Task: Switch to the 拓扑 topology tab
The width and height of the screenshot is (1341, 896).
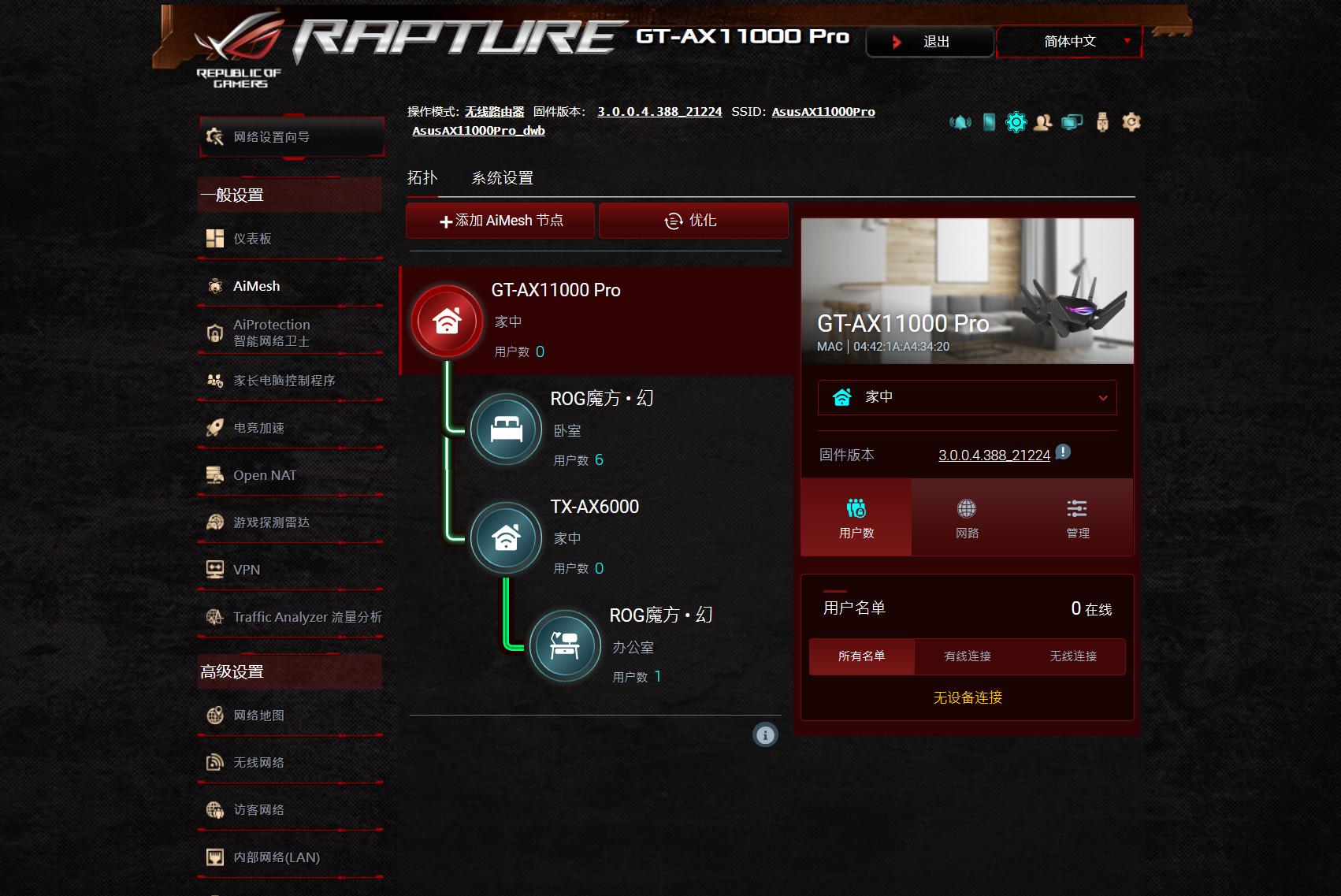Action: (422, 178)
